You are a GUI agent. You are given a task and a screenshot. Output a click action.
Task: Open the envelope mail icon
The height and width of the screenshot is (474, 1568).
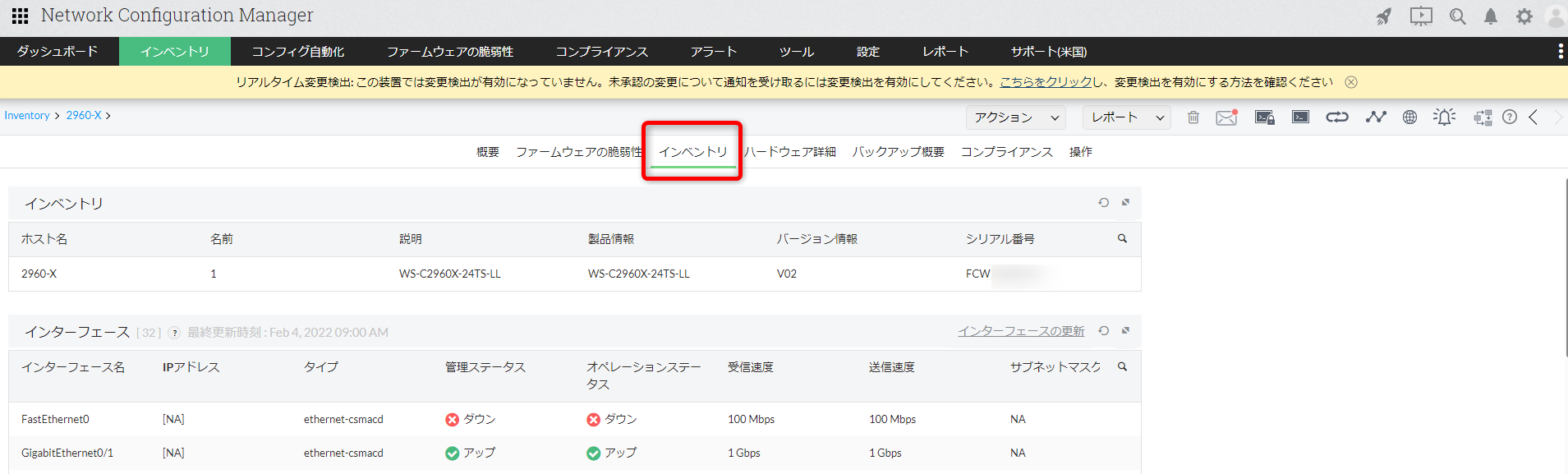point(1226,117)
